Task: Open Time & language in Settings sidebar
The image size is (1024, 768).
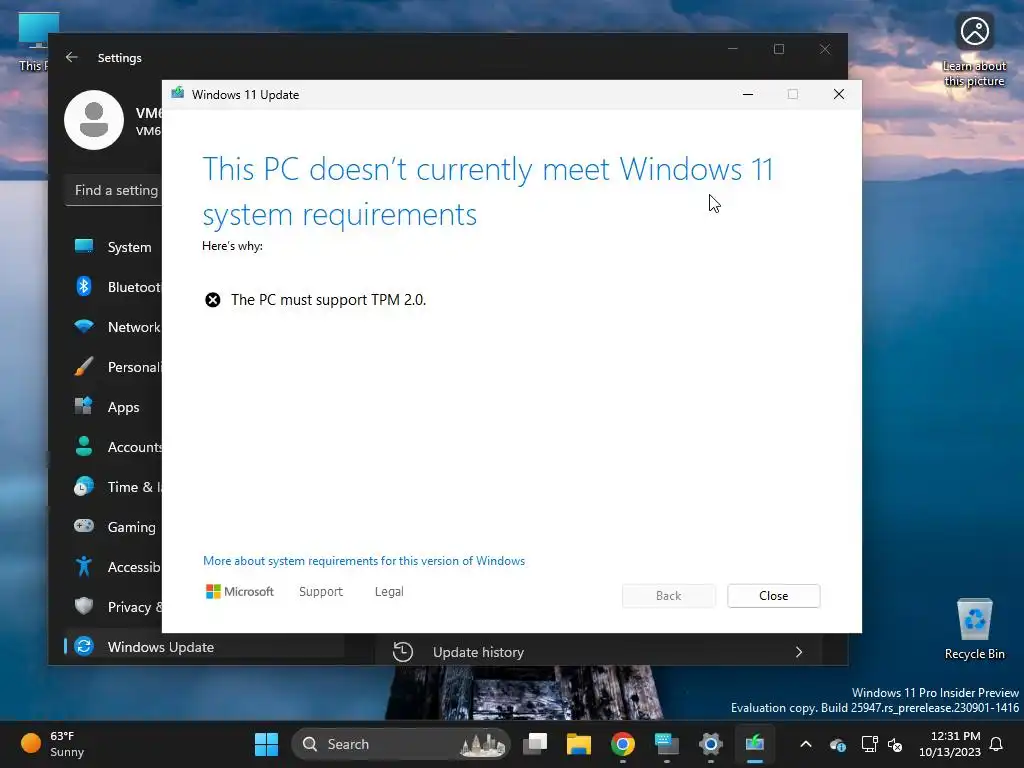Action: (114, 487)
